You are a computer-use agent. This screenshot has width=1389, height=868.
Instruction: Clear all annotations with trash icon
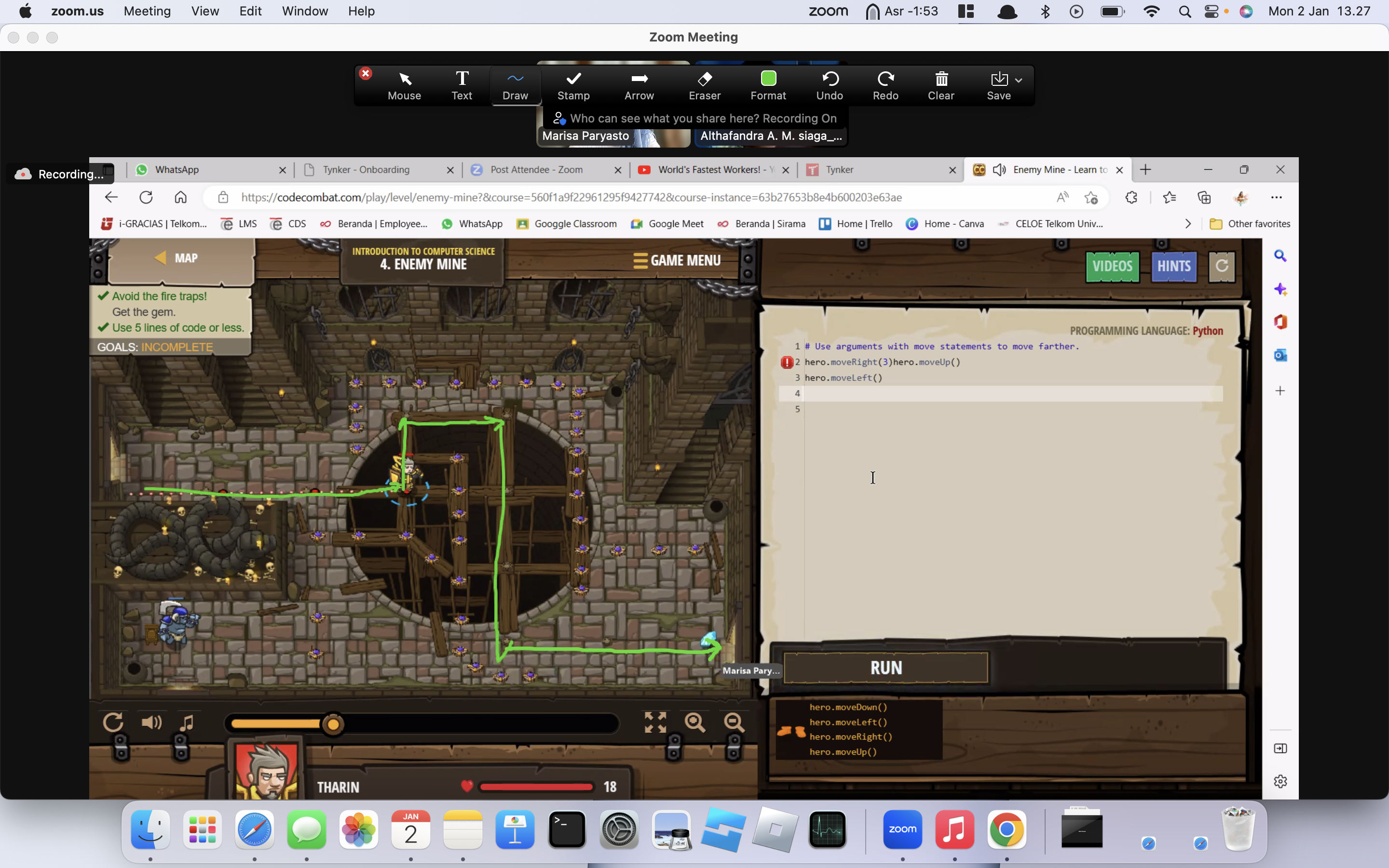tap(941, 85)
